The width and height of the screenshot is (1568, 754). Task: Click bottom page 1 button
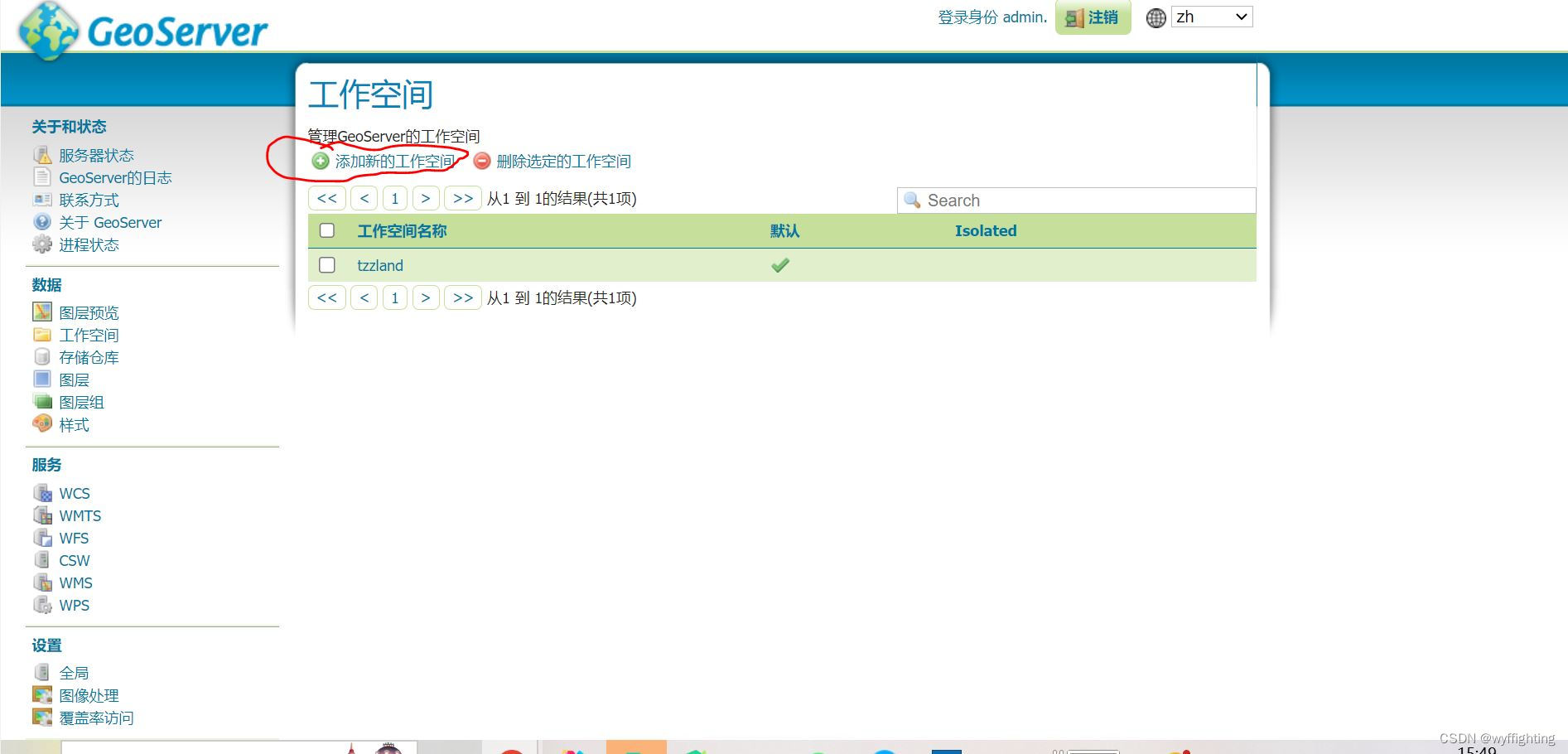(x=395, y=297)
